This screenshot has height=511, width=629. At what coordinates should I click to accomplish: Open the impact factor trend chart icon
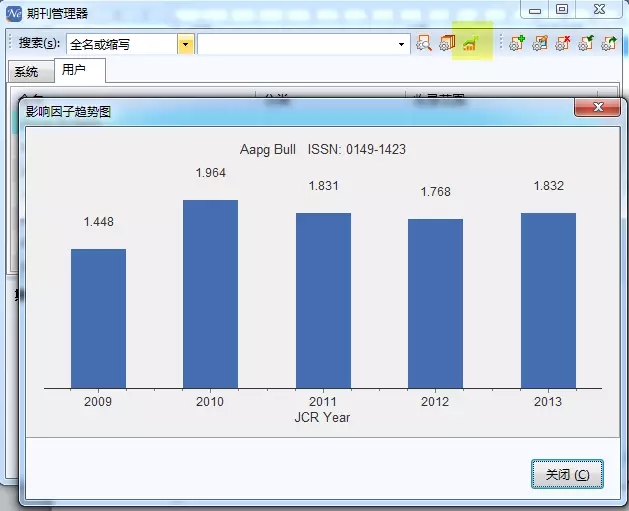click(471, 43)
